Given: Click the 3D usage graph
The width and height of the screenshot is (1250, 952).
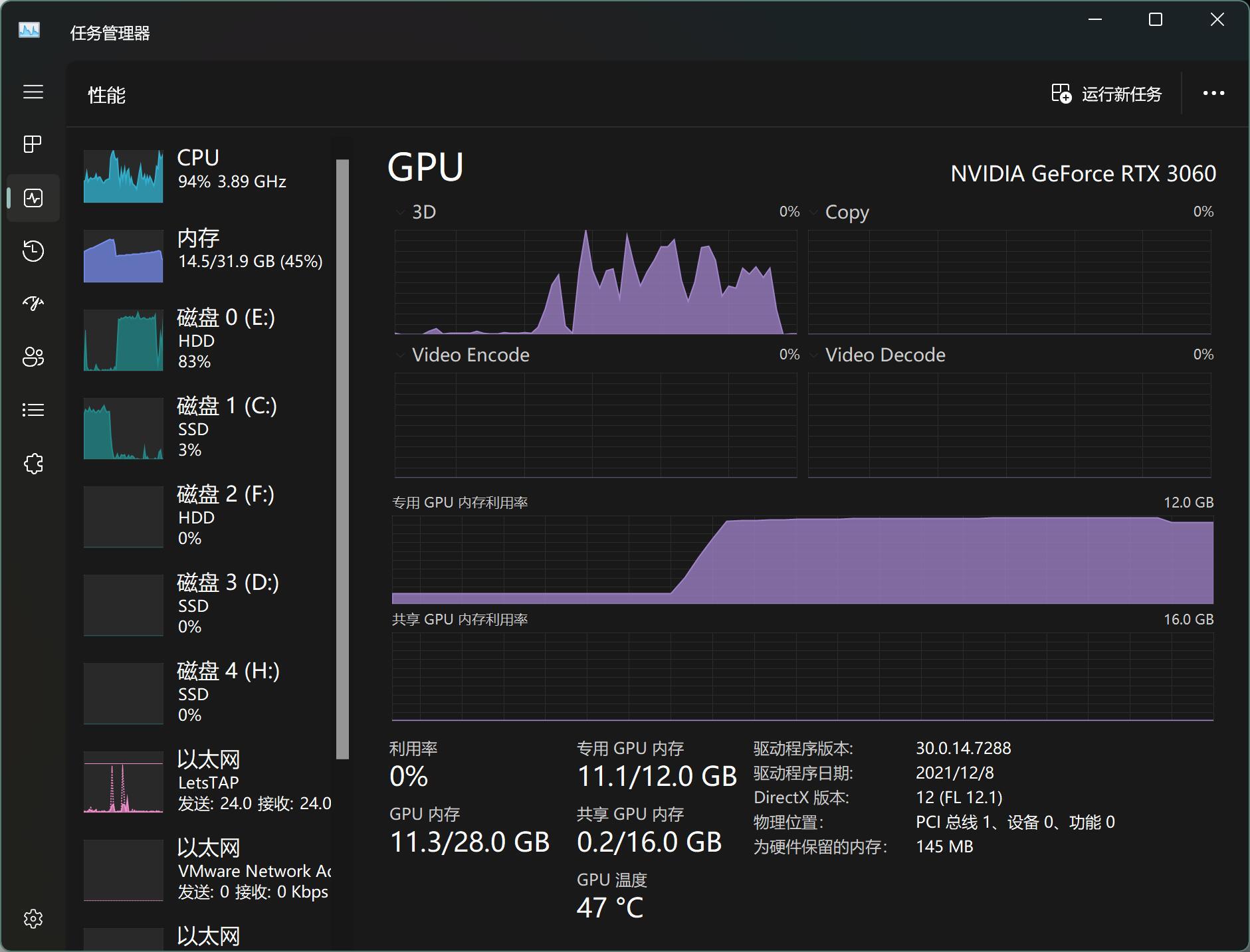Looking at the screenshot, I should [595, 282].
